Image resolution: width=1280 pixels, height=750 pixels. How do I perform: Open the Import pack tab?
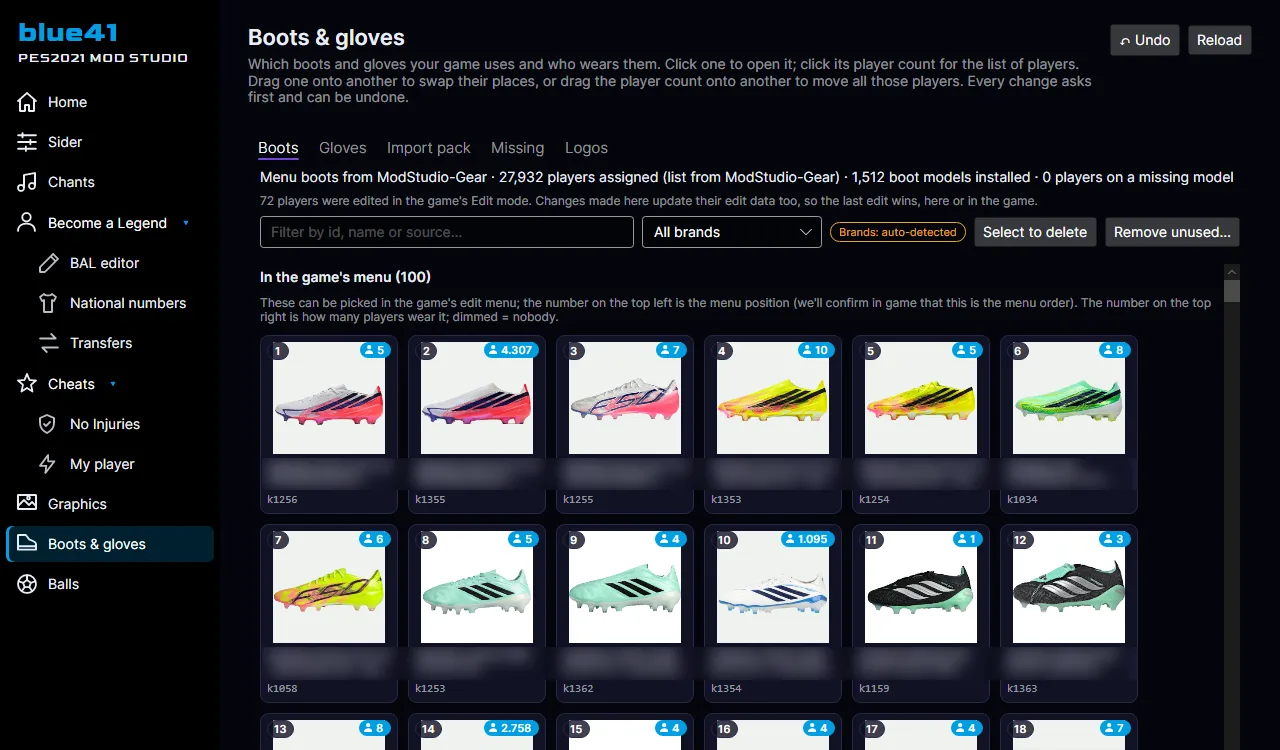[429, 148]
